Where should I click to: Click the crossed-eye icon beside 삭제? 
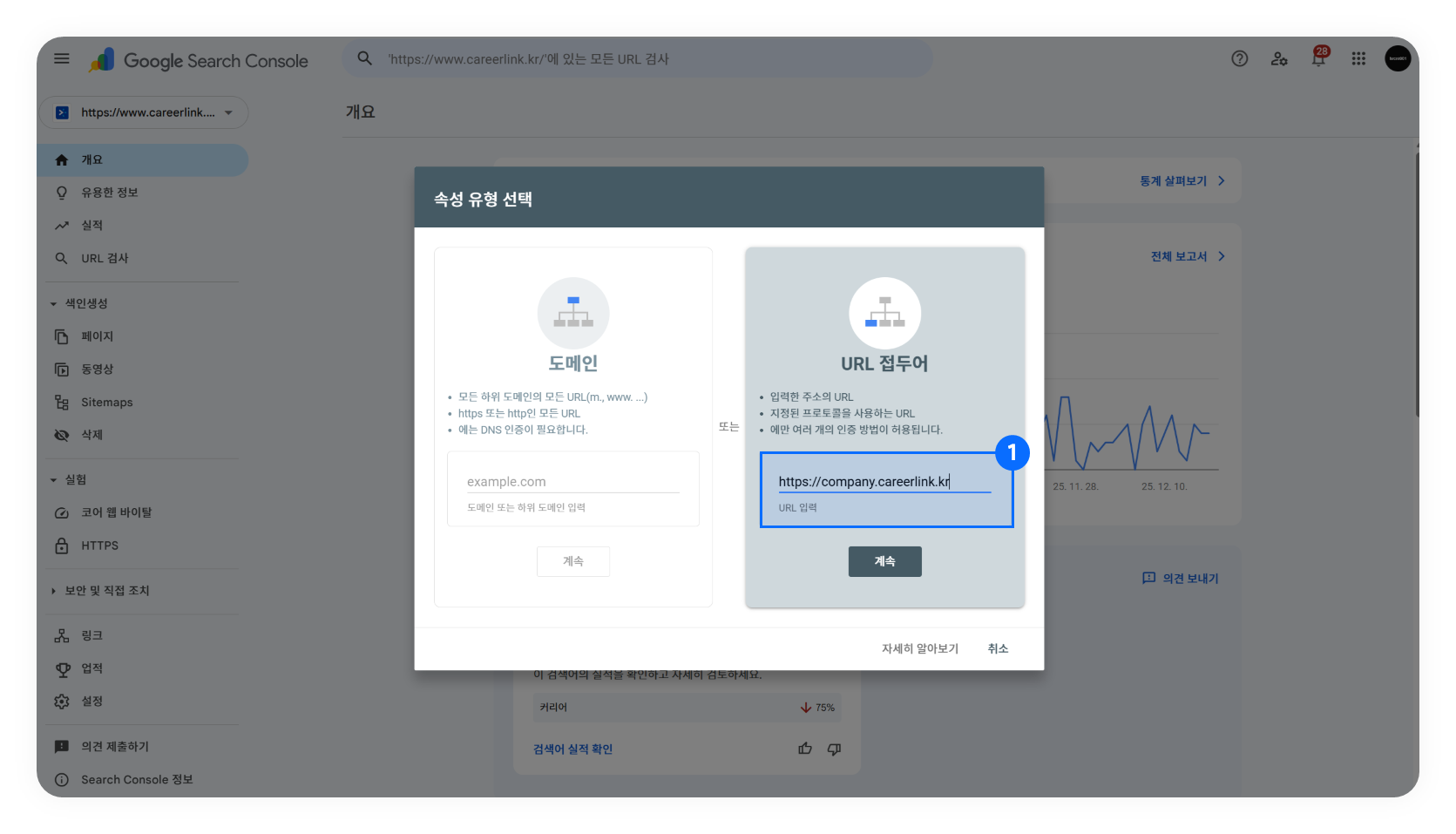pos(62,435)
